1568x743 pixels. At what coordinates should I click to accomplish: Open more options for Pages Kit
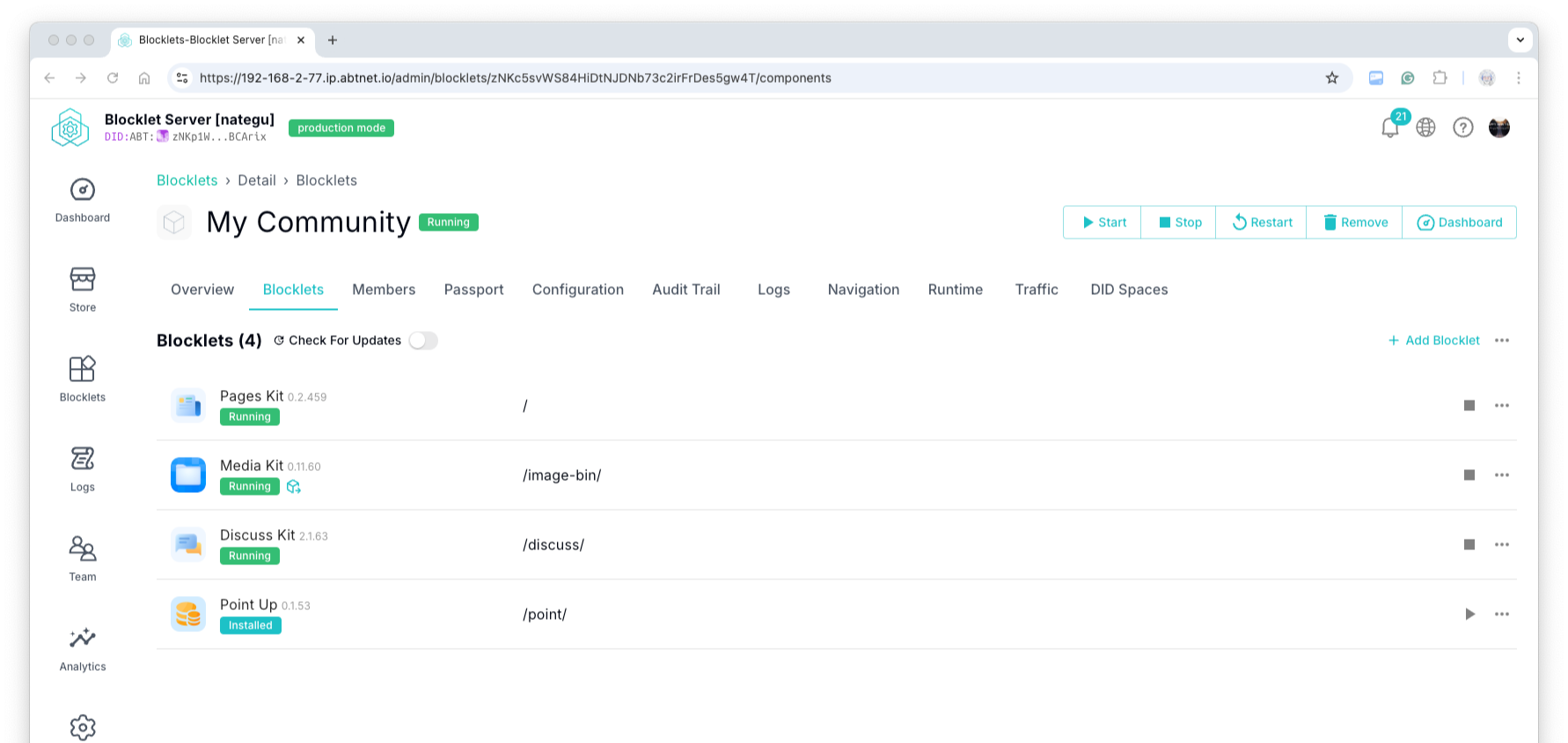tap(1501, 406)
